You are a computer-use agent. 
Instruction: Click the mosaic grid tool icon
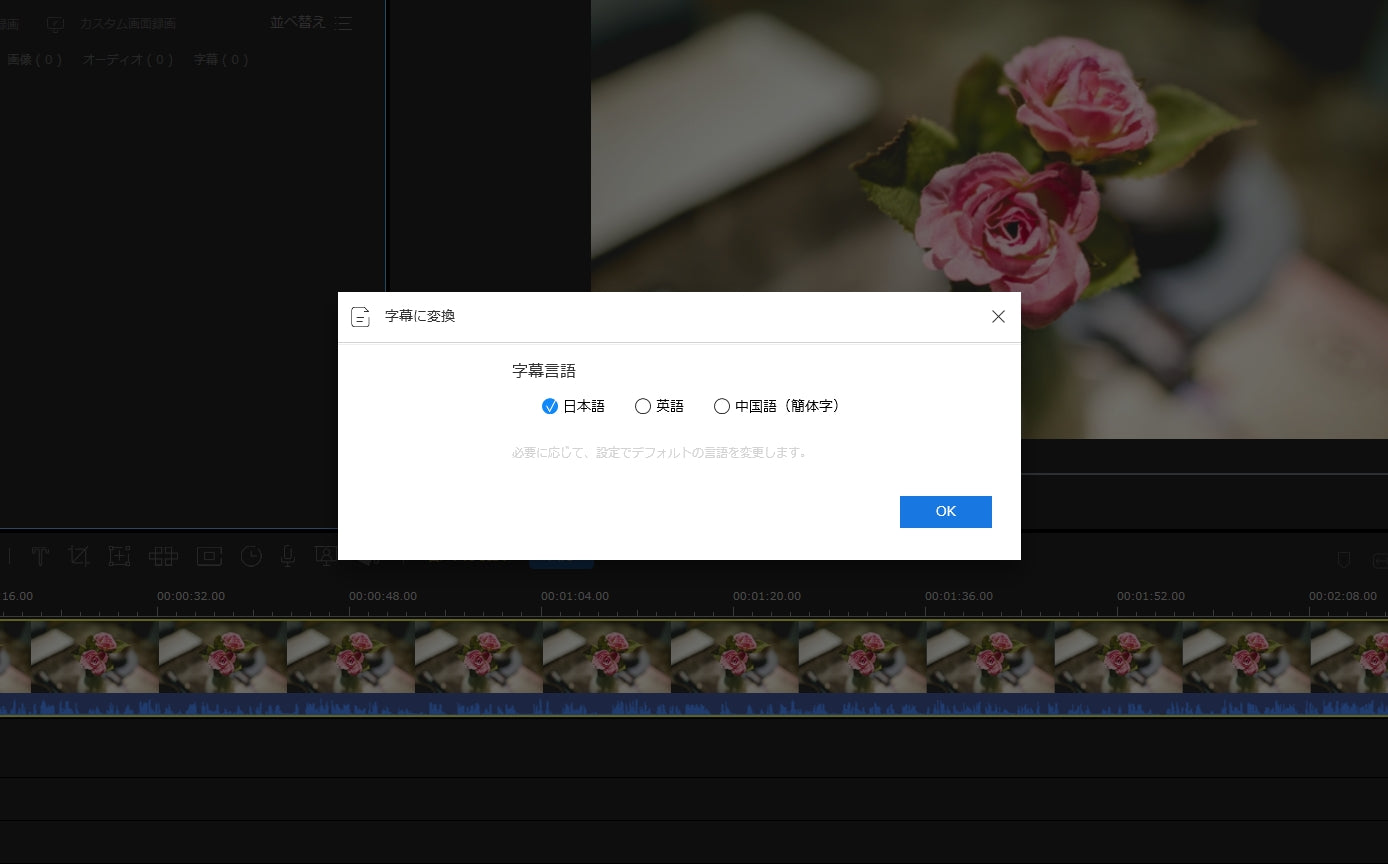[x=163, y=556]
